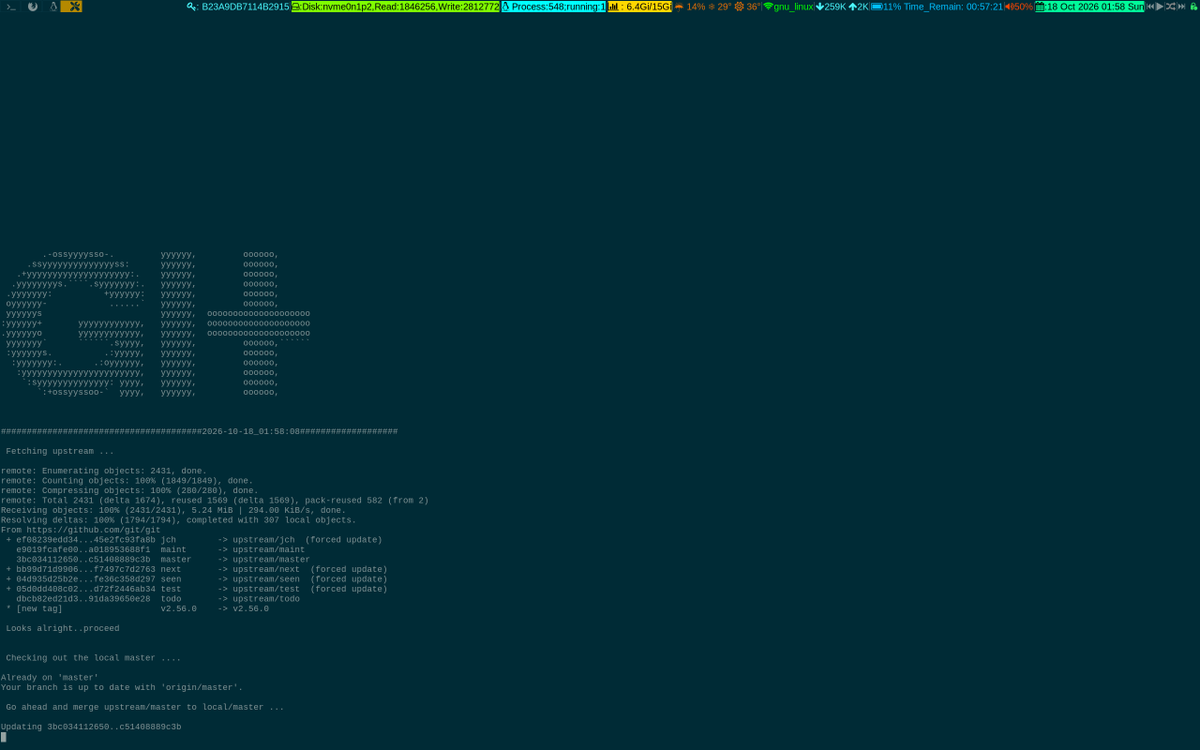1200x750 pixels.
Task: Click the todo -> upstream/todo line
Action: [x=158, y=599]
